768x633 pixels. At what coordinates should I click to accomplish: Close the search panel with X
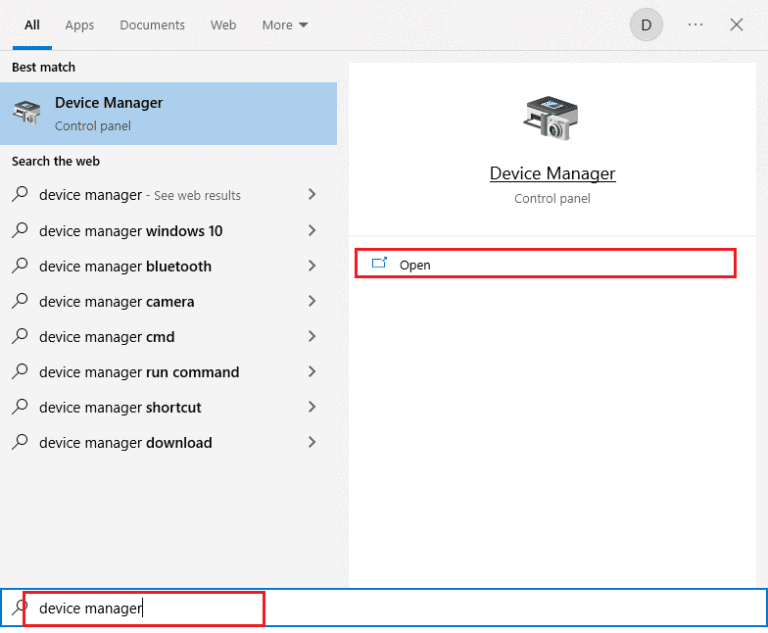[x=736, y=25]
